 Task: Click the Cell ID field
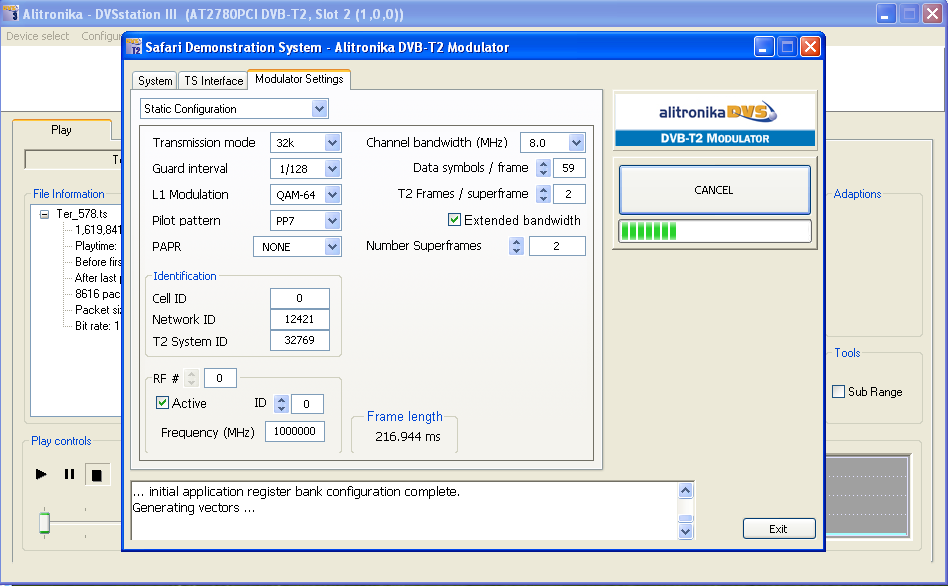[x=300, y=298]
